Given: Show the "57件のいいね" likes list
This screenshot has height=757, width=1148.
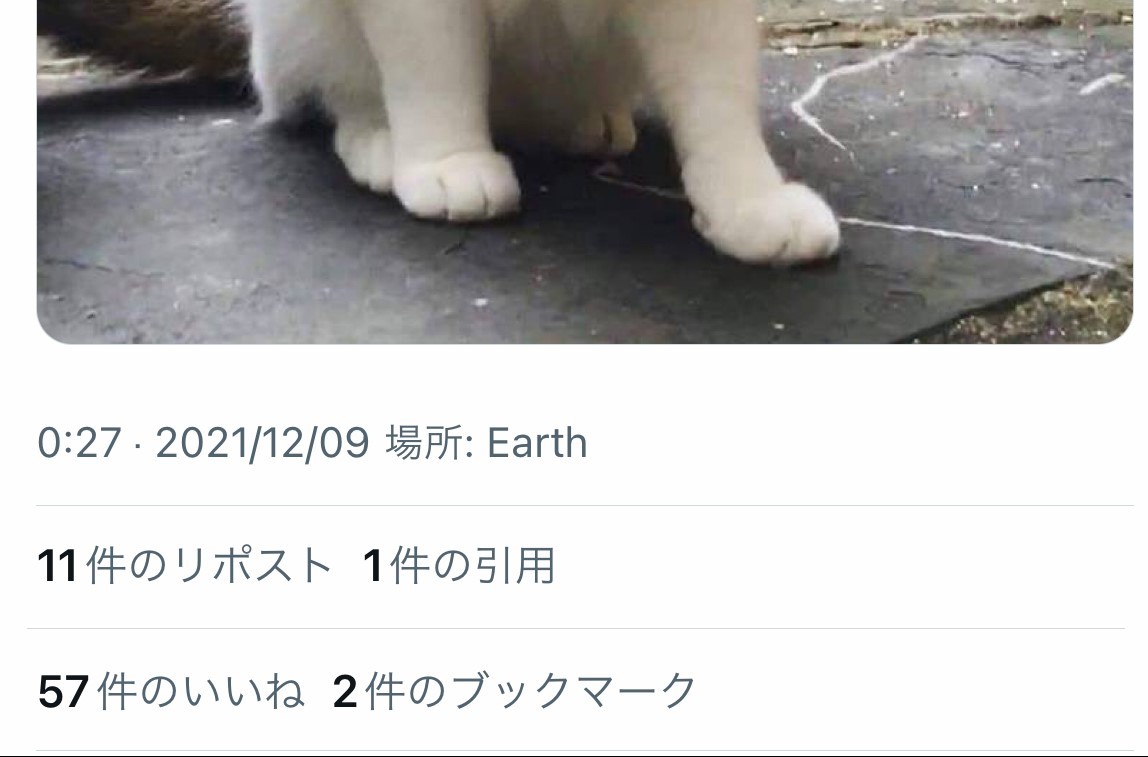Looking at the screenshot, I should pos(171,691).
